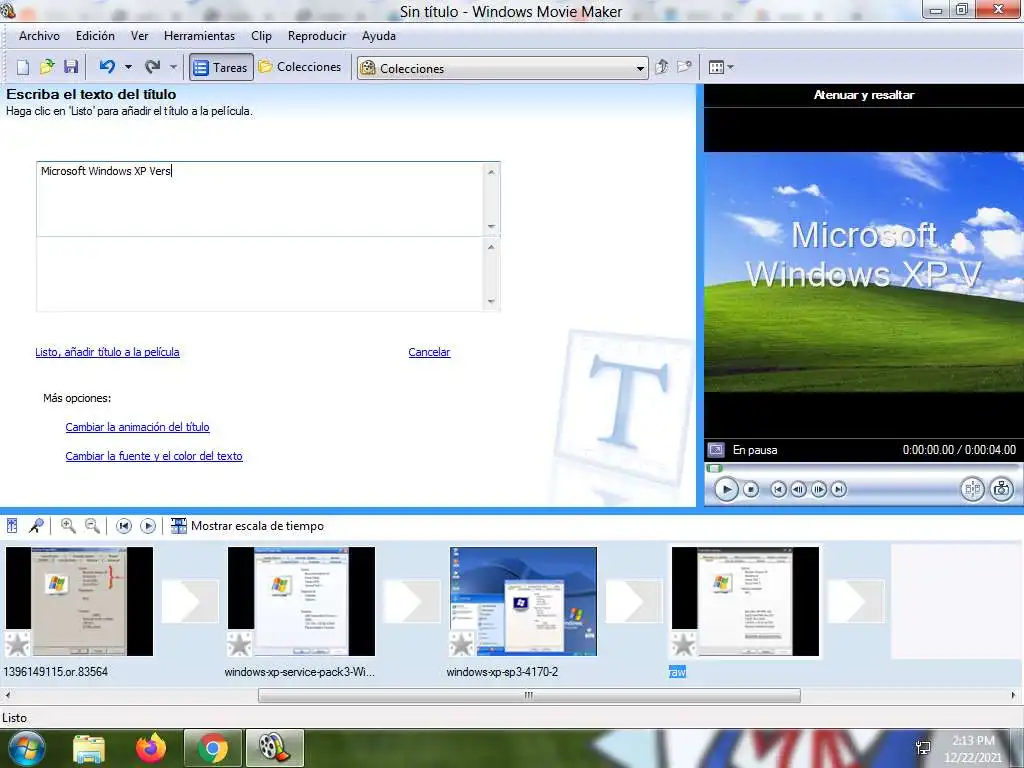
Task: Open Google Chrome from the taskbar
Action: [x=212, y=748]
